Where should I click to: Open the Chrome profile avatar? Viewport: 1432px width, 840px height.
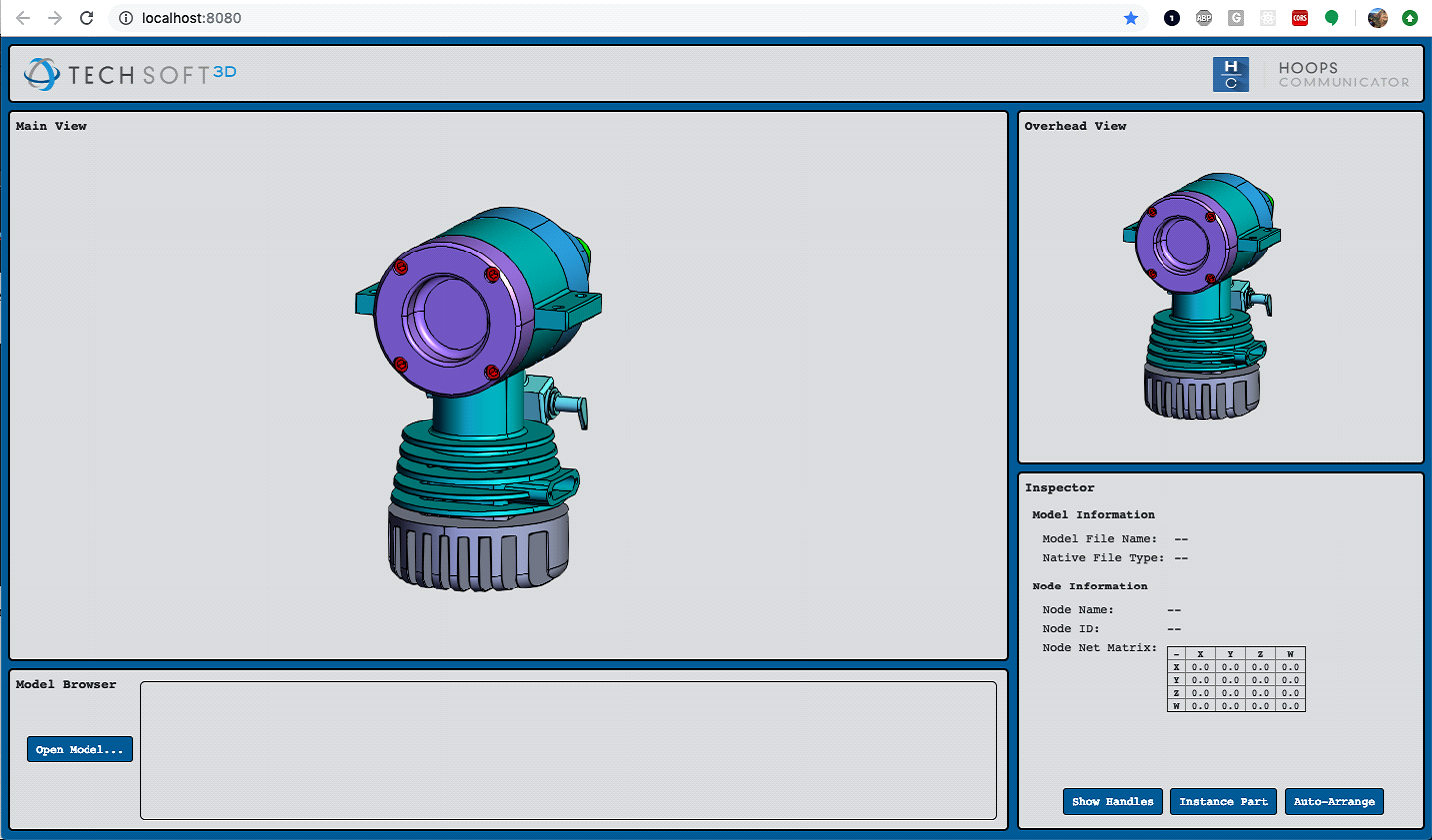[1377, 18]
